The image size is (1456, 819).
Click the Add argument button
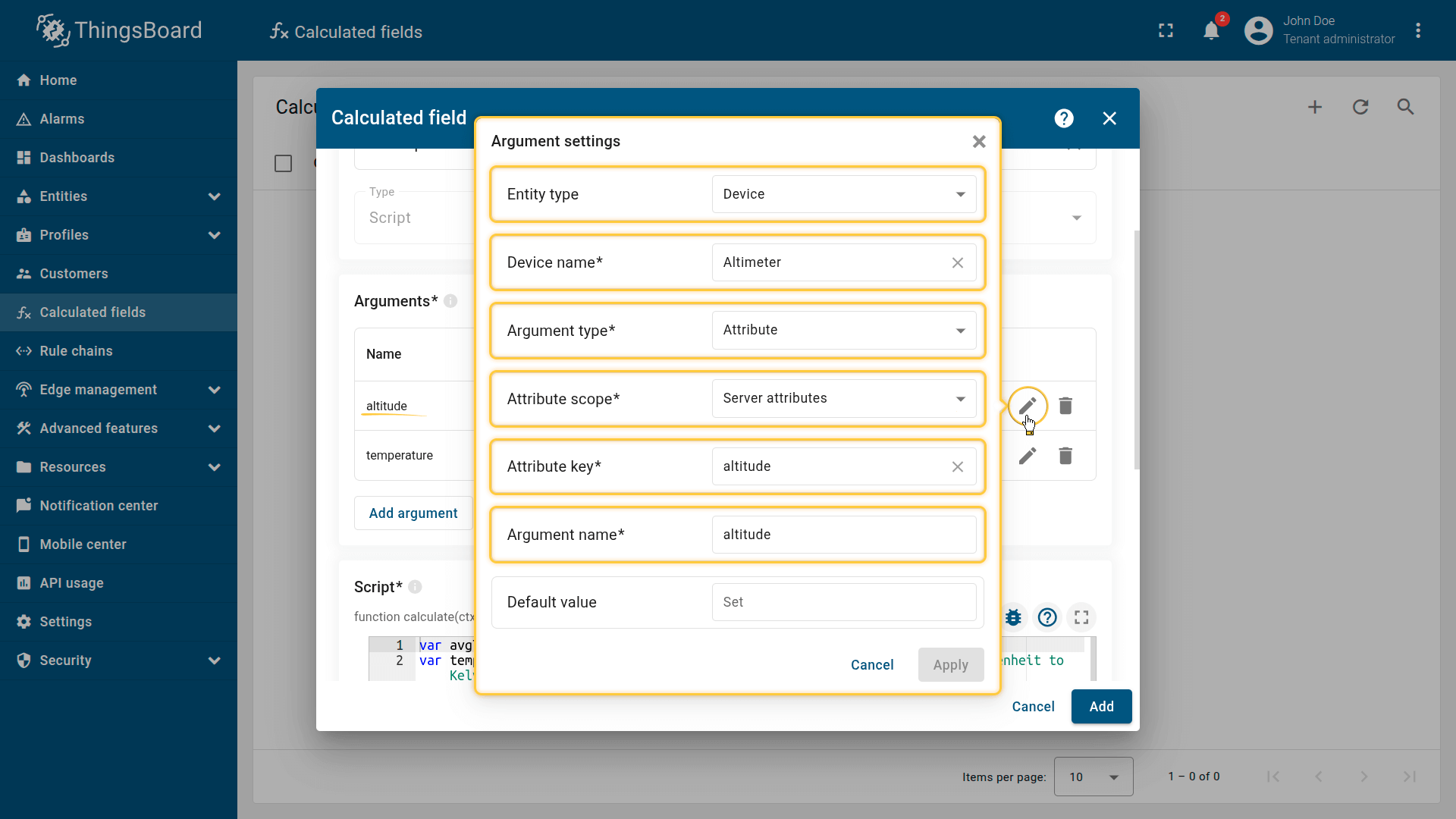[413, 513]
